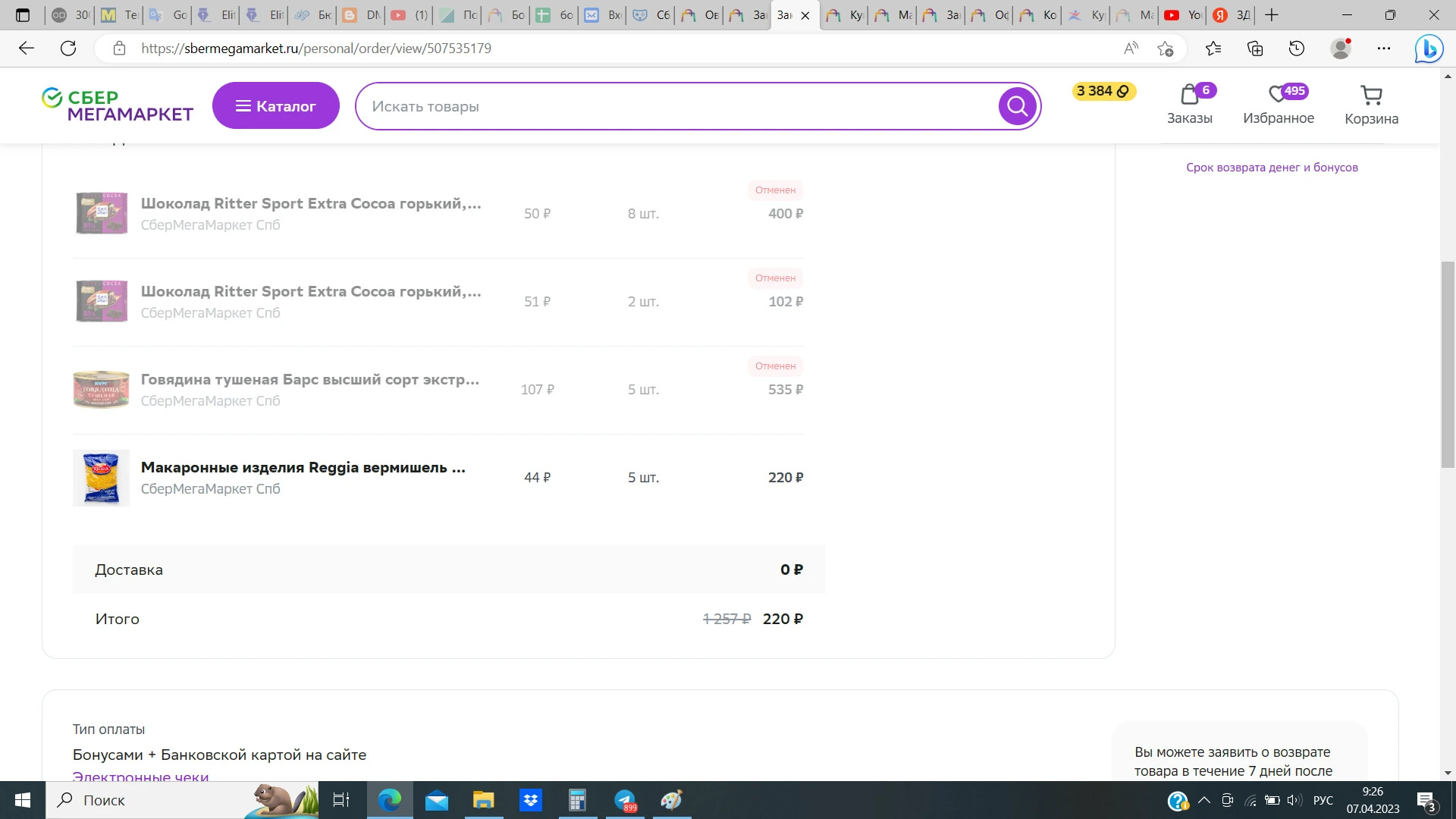Open Task View on the taskbar
The image size is (1456, 819).
click(341, 800)
